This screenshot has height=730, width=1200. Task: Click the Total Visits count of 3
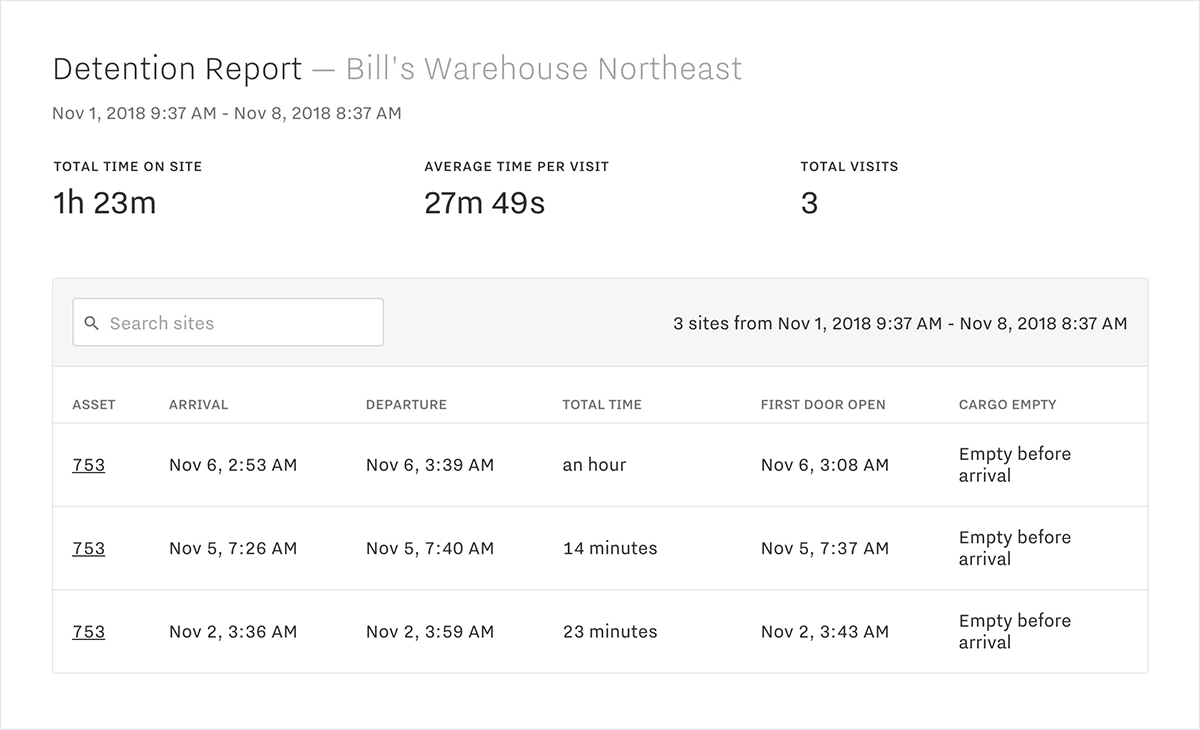tap(809, 203)
